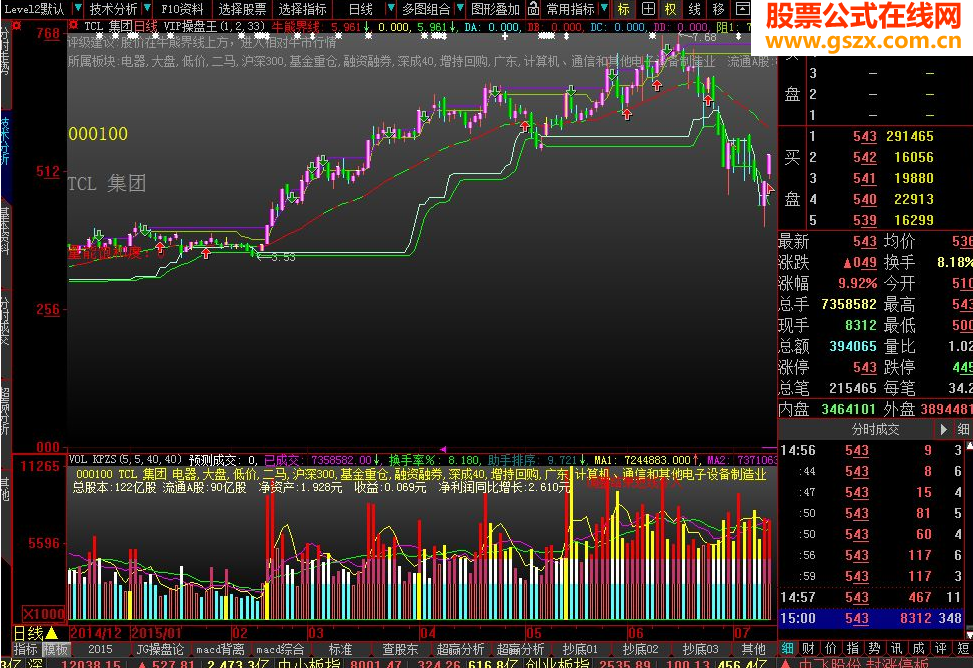Select the 价 price tab bottom right
This screenshot has height=668, width=973.
pos(830,649)
